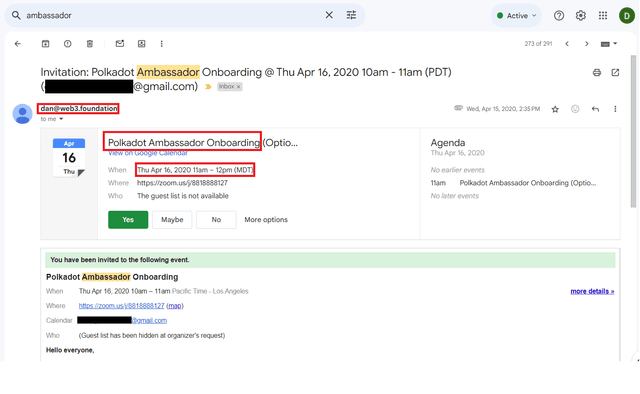This screenshot has height=394, width=640.
Task: Click the Agenda heading
Action: point(448,142)
